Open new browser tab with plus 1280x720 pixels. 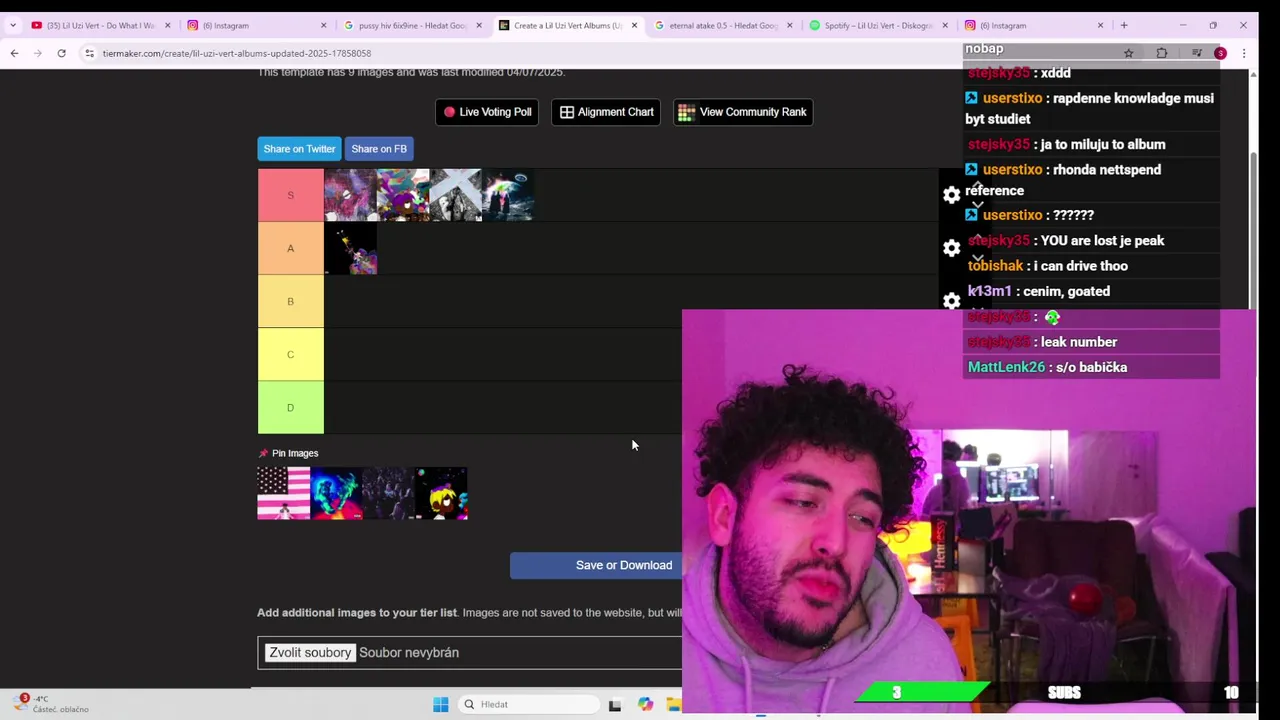(x=1124, y=25)
